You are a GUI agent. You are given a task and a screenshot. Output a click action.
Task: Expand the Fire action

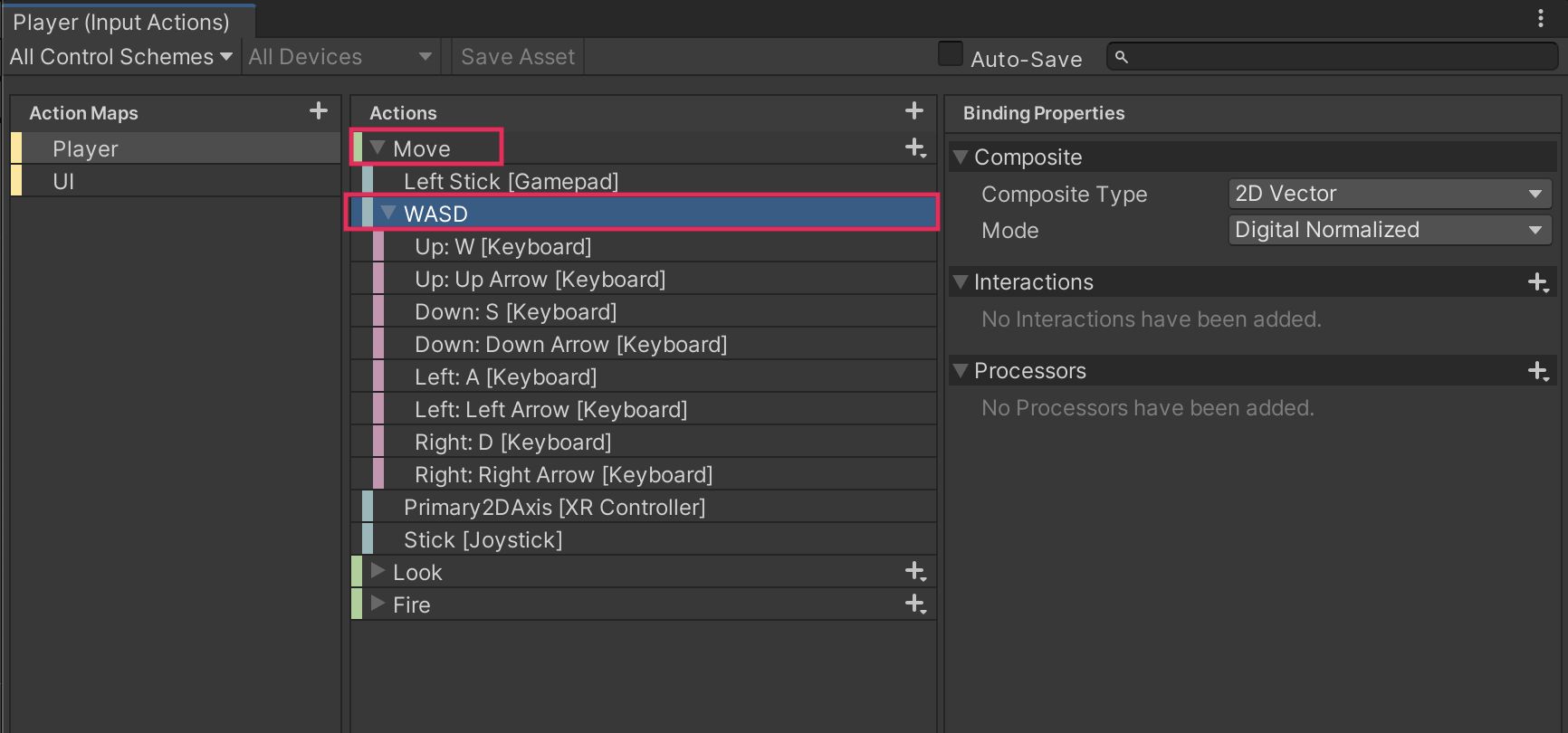click(378, 604)
